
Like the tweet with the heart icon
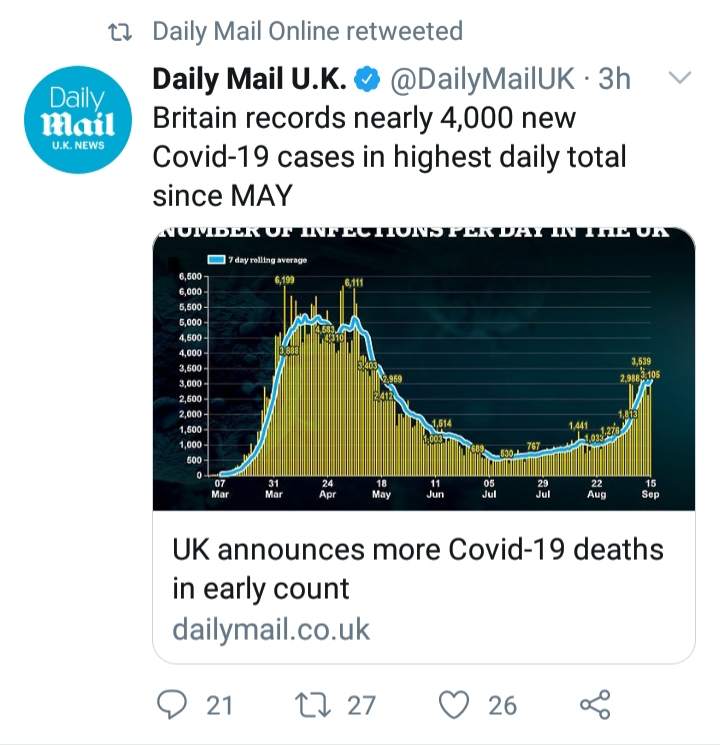[455, 705]
